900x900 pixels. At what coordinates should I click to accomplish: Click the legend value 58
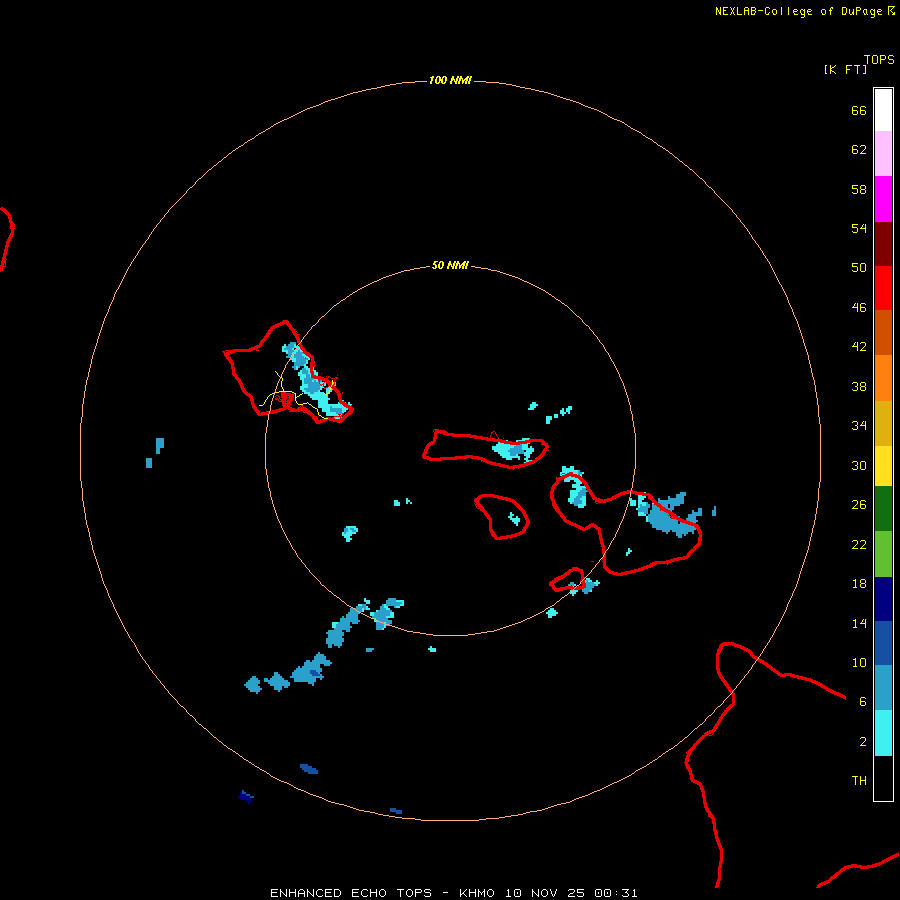pyautogui.click(x=859, y=189)
